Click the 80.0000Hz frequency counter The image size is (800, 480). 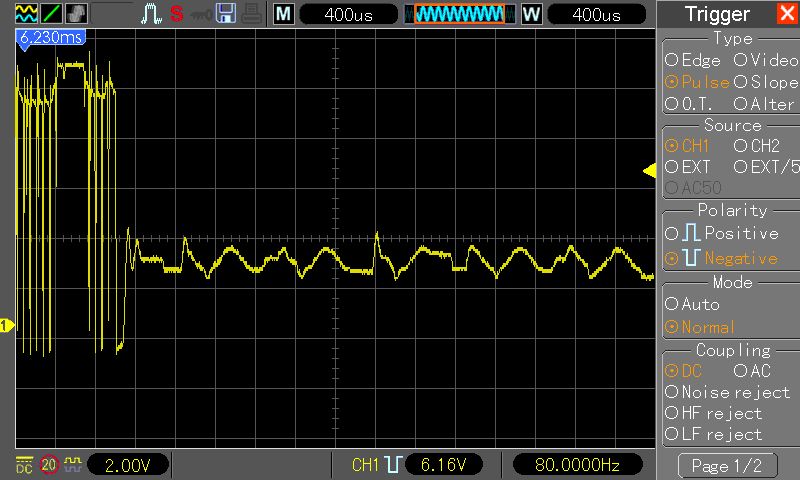point(577,465)
